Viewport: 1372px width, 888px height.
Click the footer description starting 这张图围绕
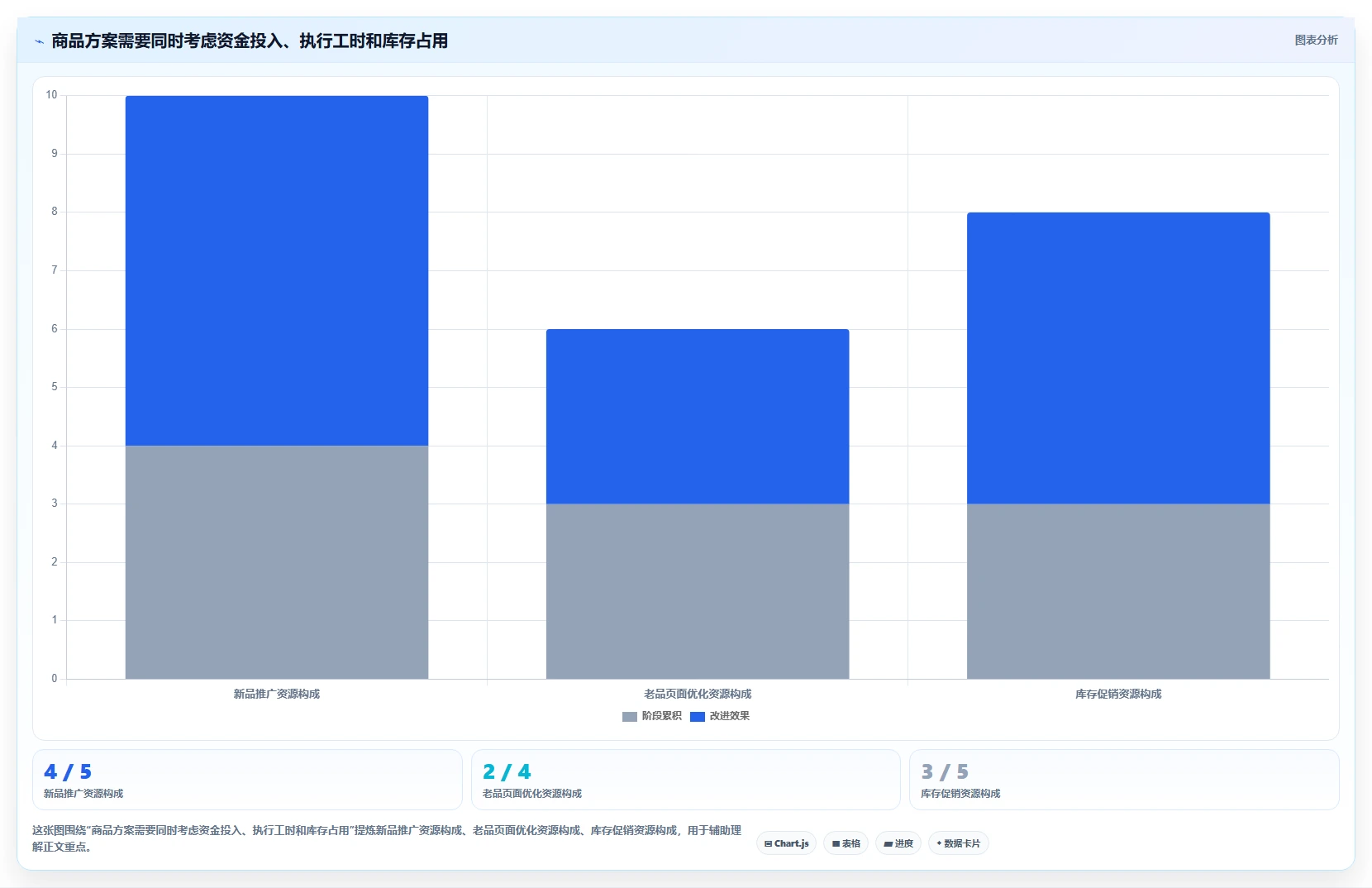[x=387, y=838]
